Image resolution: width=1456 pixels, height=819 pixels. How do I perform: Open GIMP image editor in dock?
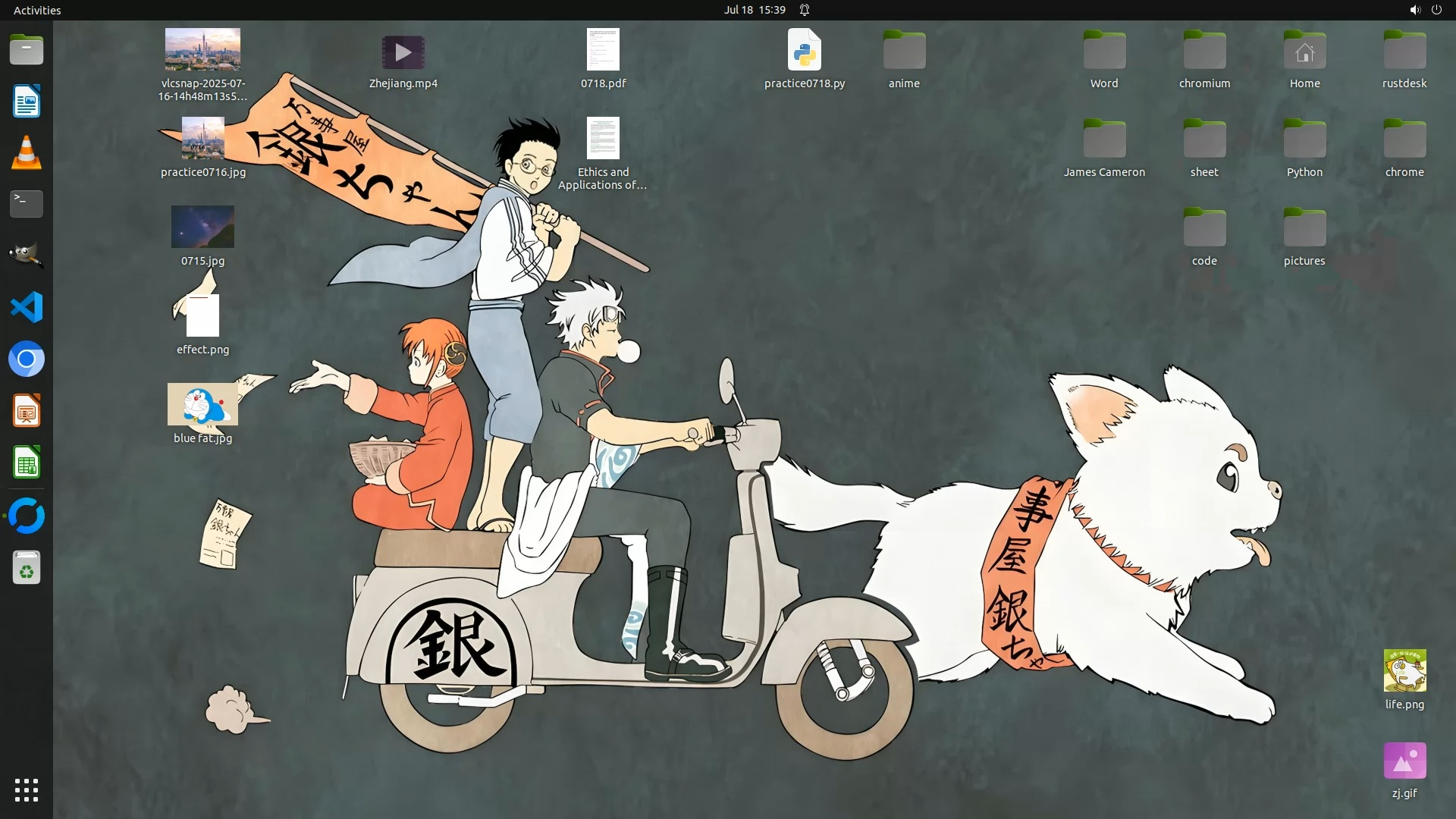point(27,256)
